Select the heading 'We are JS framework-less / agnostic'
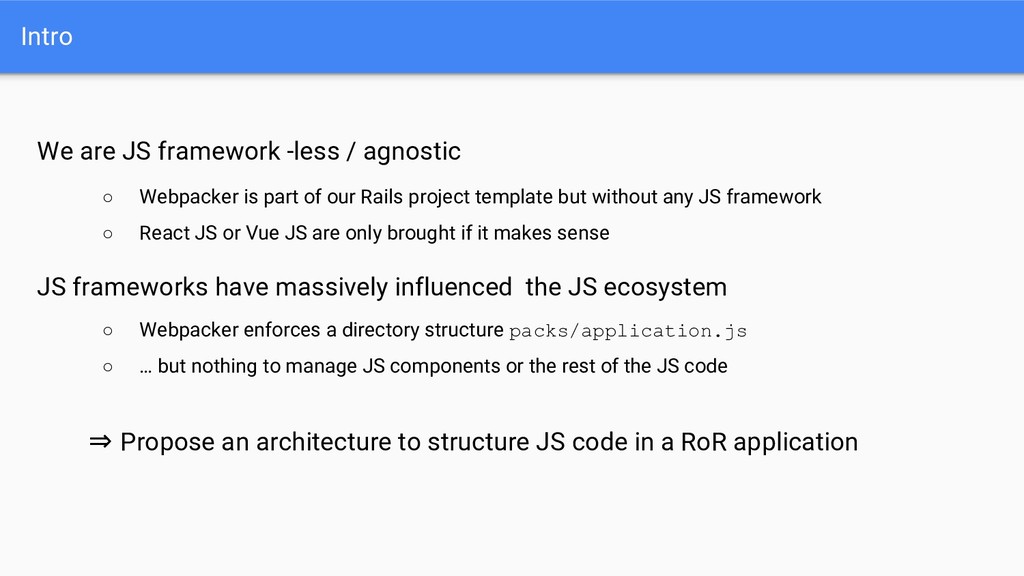 click(x=249, y=152)
